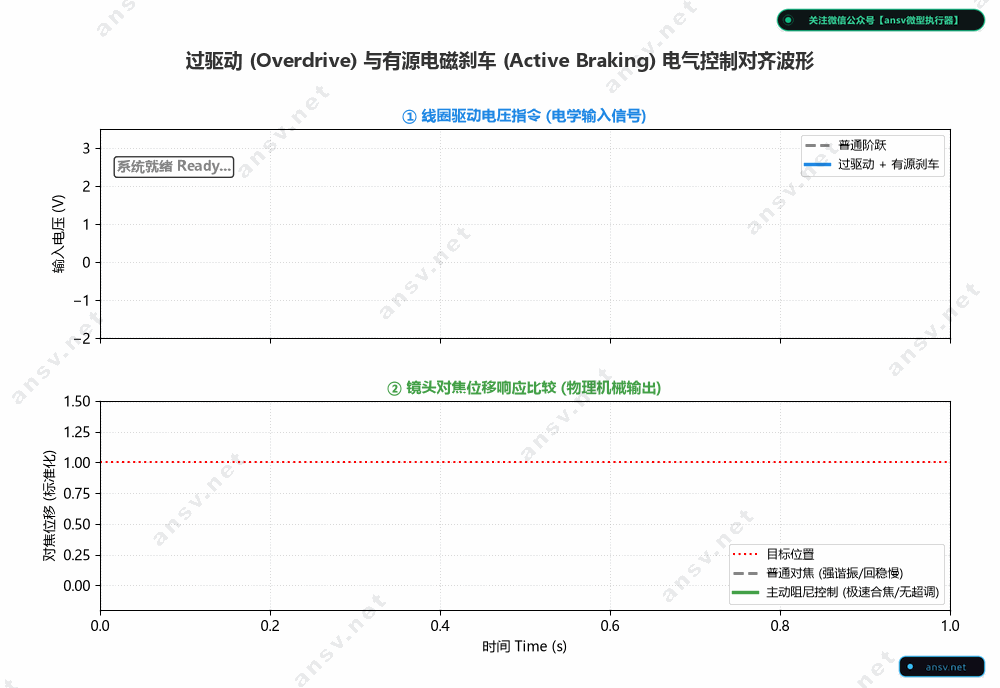Click the 3 tick on the voltage axis

coord(86,149)
